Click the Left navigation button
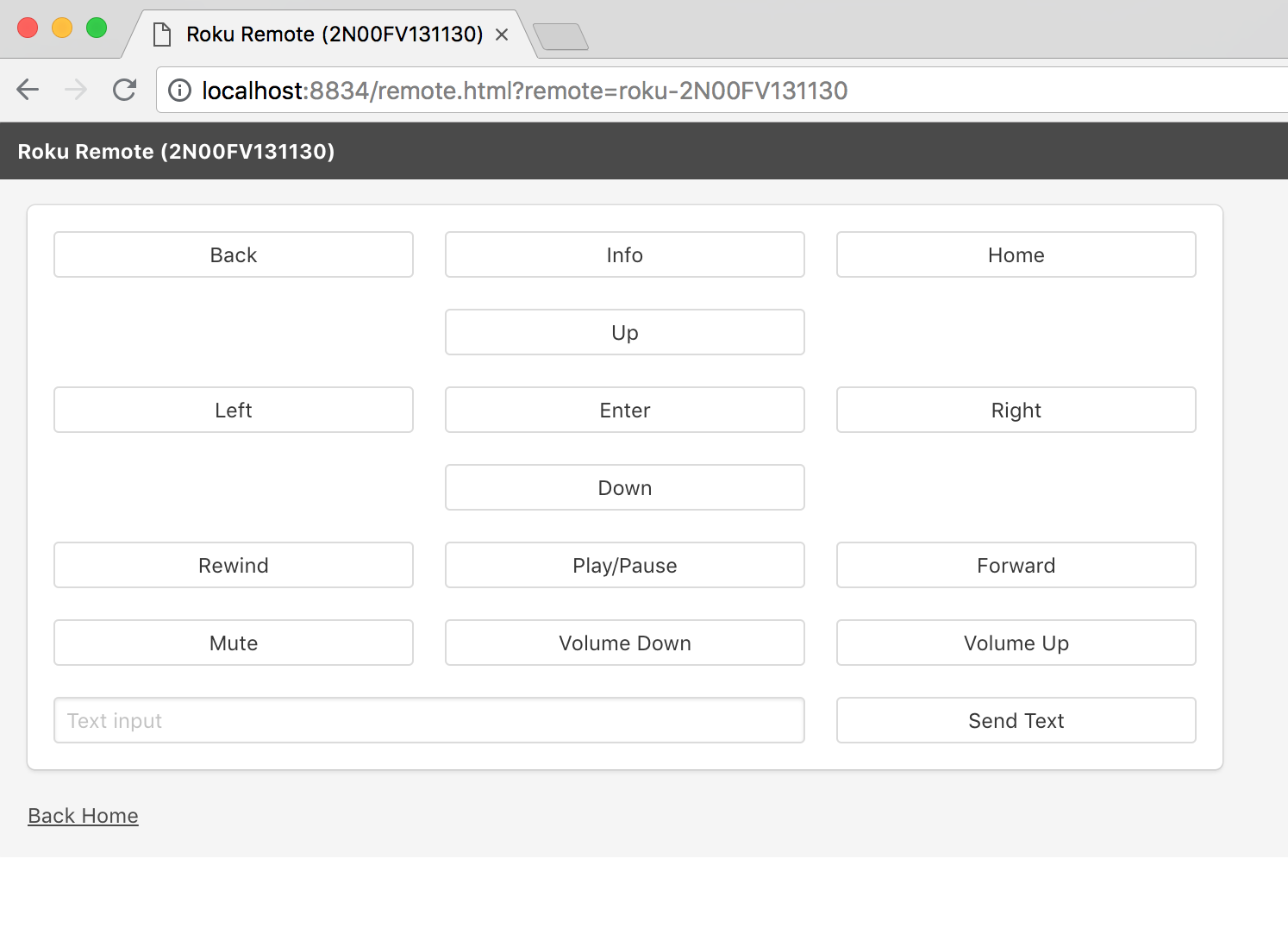The height and width of the screenshot is (928, 1288). 234,410
